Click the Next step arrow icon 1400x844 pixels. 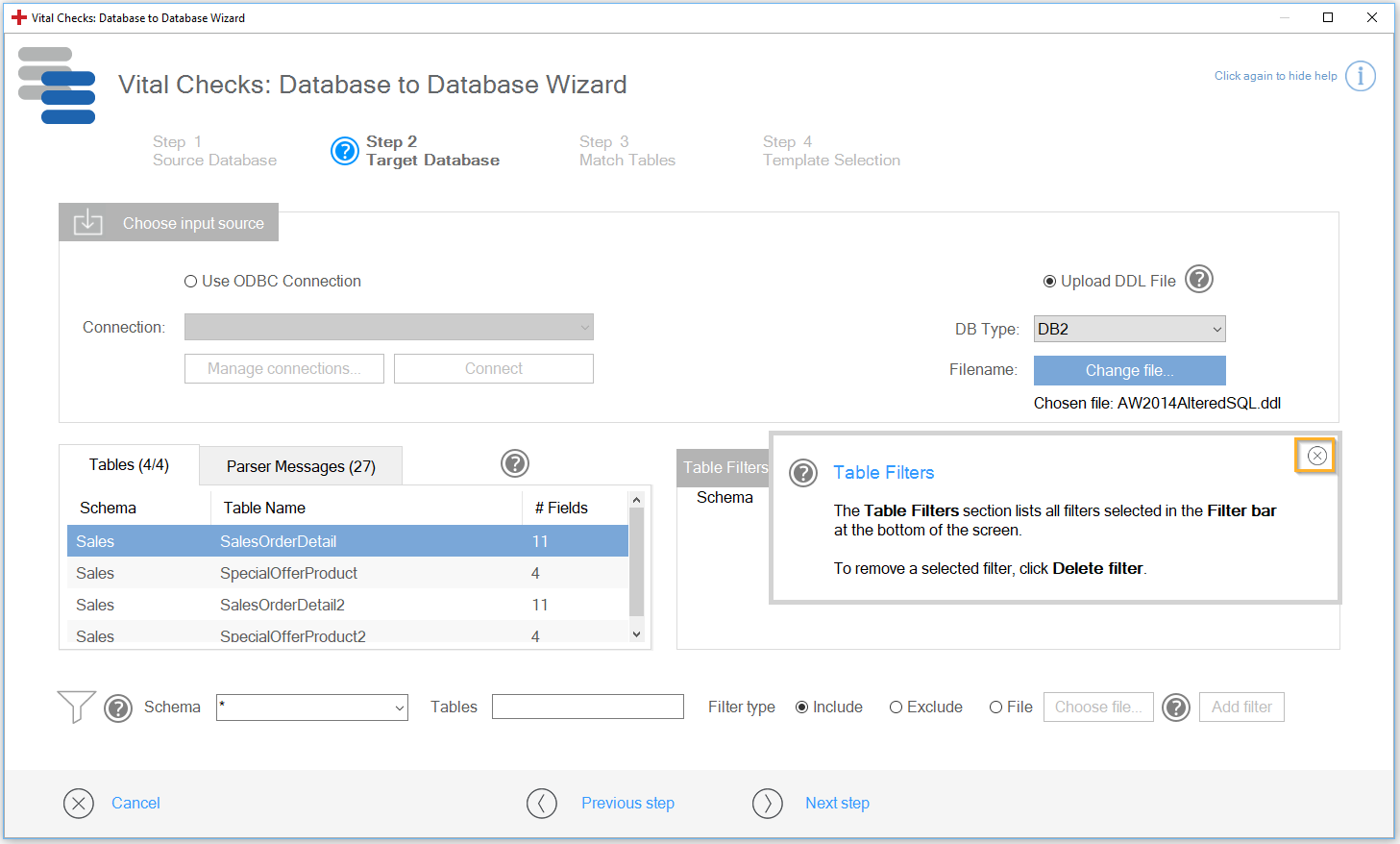pyautogui.click(x=767, y=804)
